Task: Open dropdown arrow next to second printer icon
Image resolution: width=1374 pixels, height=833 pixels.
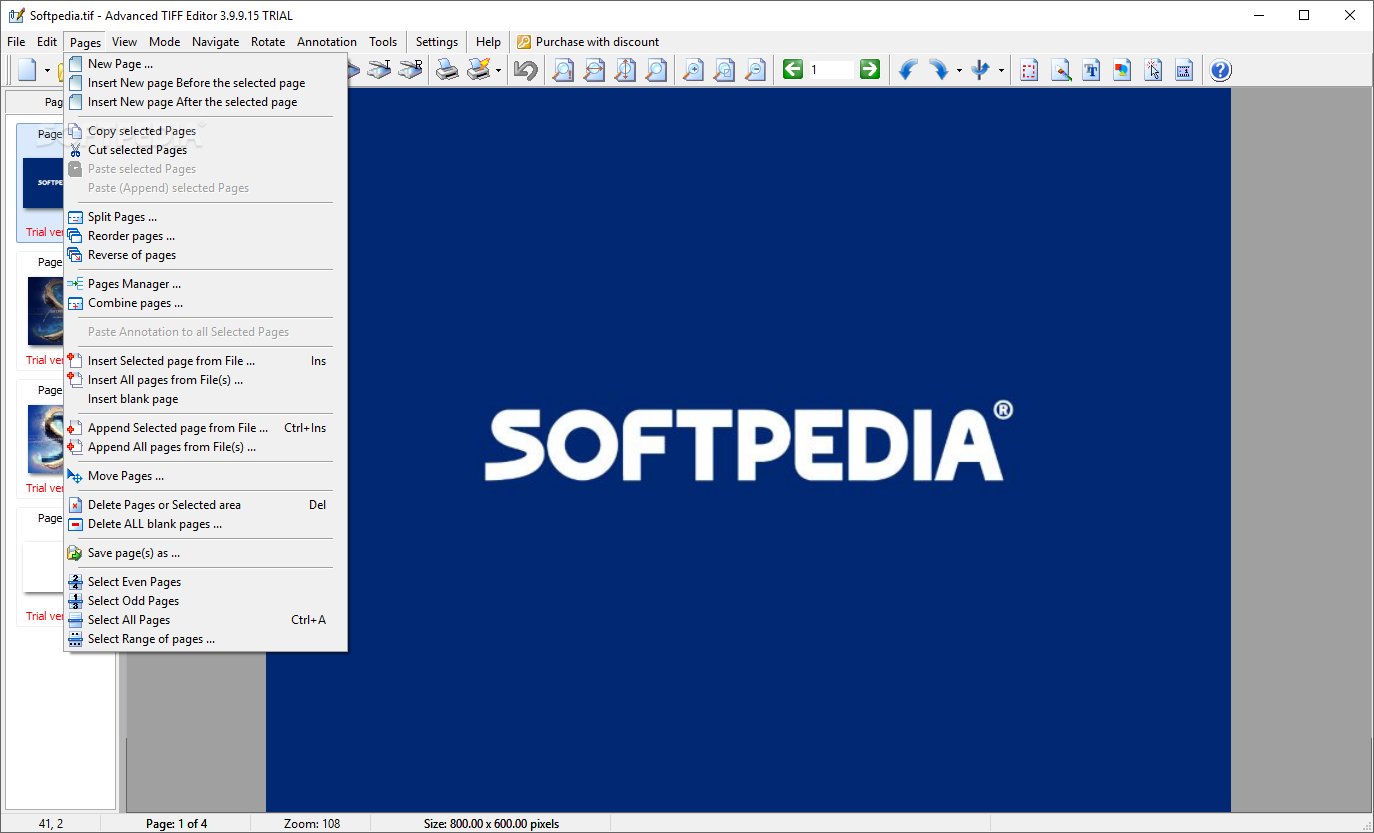Action: 498,71
